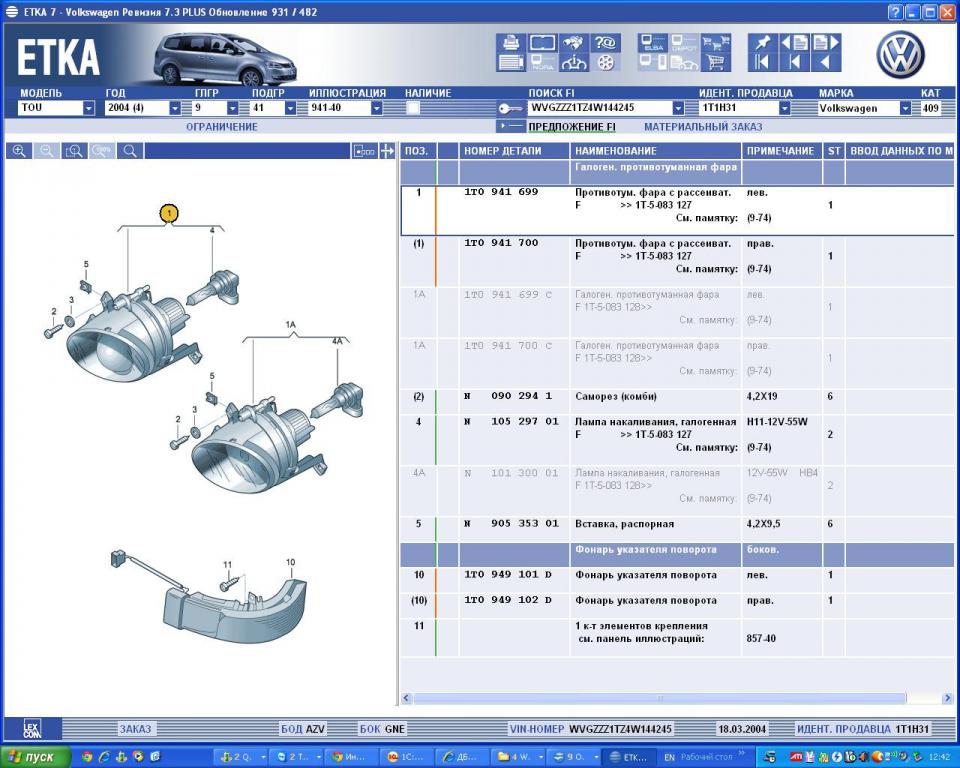Click the single shopping cart icon
Screen dimensions: 960x768
point(716,62)
